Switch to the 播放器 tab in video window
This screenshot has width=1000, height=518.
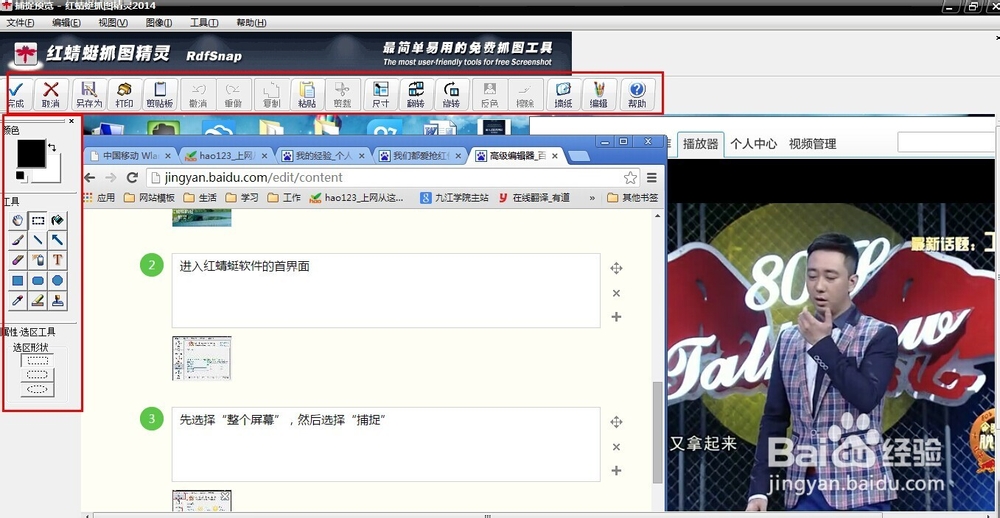pos(700,144)
